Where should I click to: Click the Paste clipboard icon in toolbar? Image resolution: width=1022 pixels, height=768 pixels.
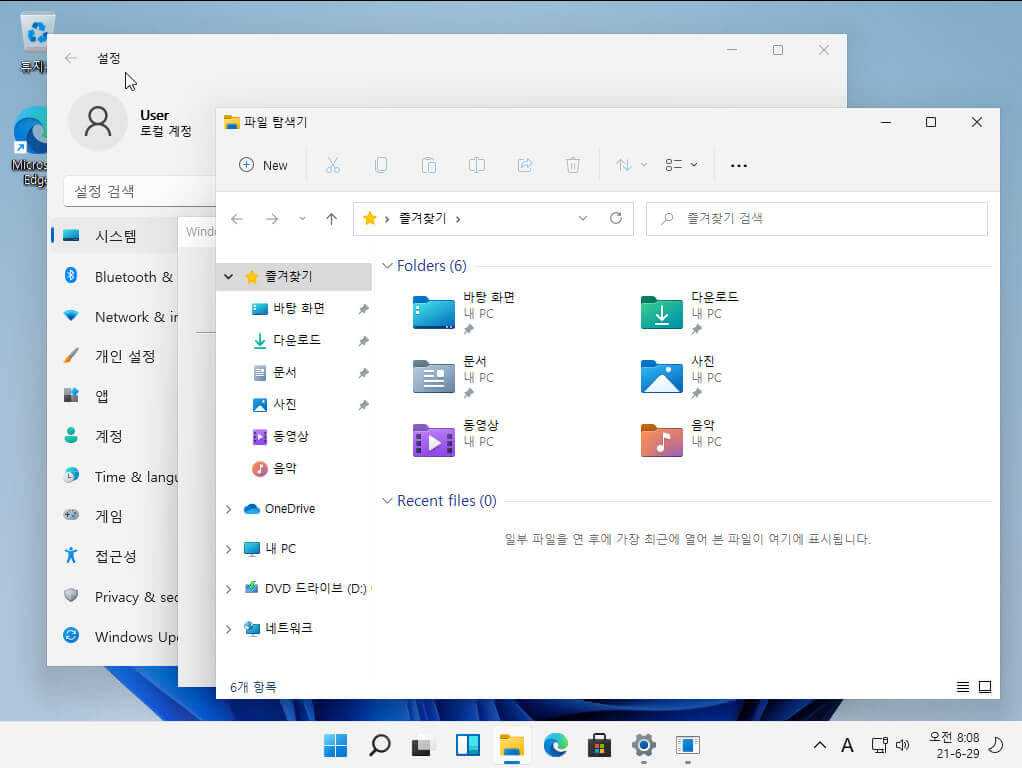tap(429, 166)
